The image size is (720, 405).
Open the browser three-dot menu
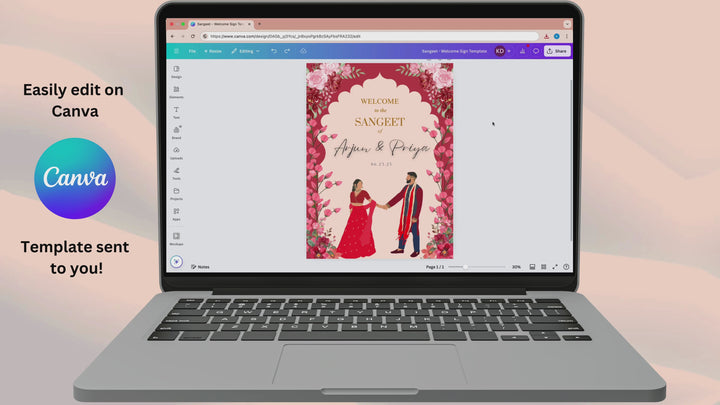tap(567, 36)
